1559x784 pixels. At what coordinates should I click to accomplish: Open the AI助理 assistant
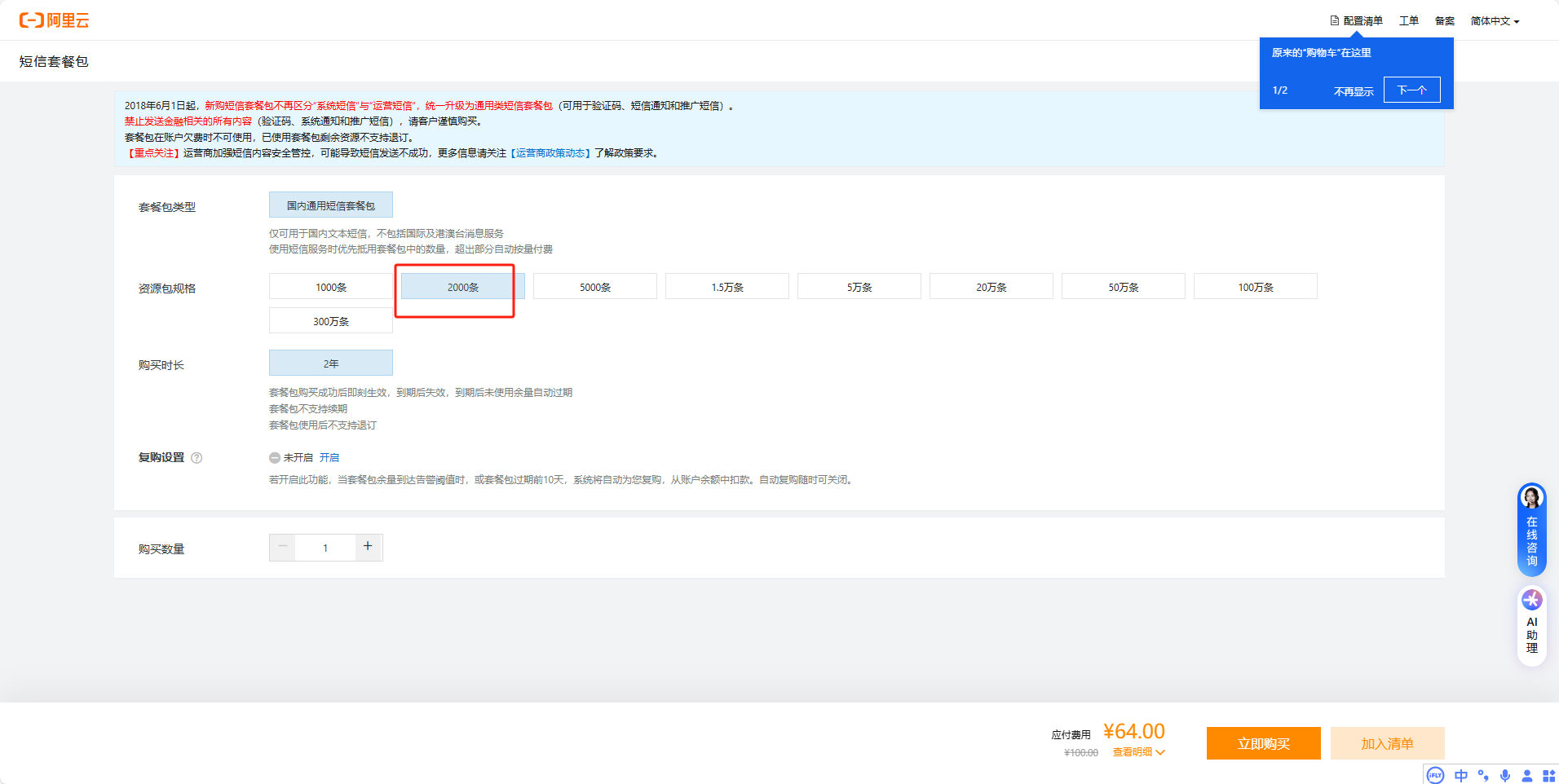pyautogui.click(x=1532, y=626)
